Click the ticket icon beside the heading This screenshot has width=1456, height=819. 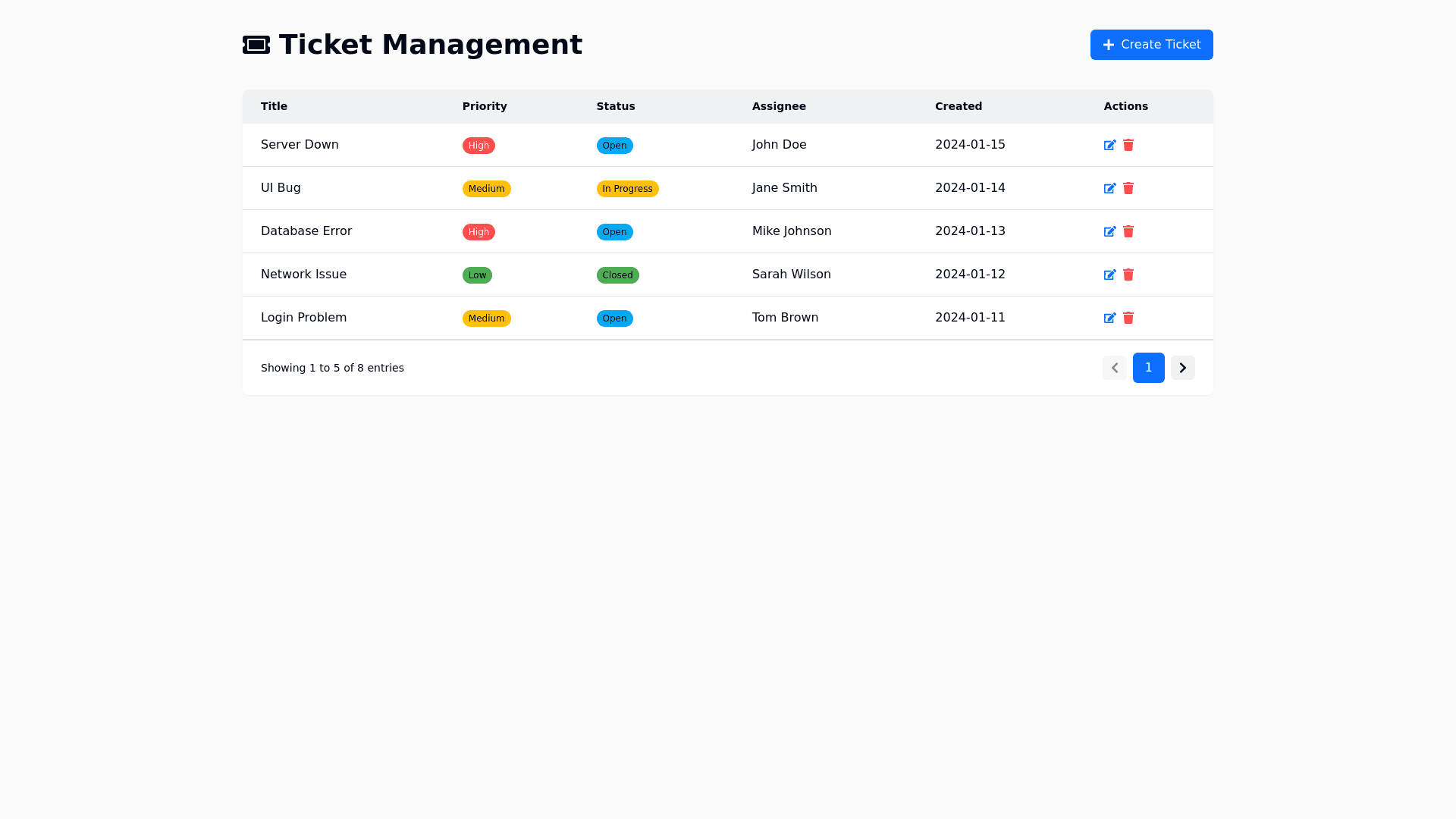coord(256,45)
